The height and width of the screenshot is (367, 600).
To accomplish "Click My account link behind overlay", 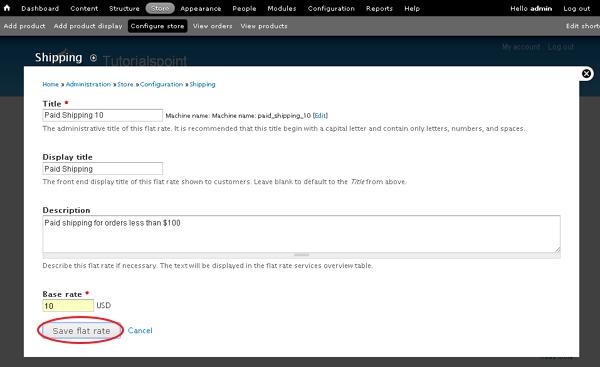I will pyautogui.click(x=521, y=47).
